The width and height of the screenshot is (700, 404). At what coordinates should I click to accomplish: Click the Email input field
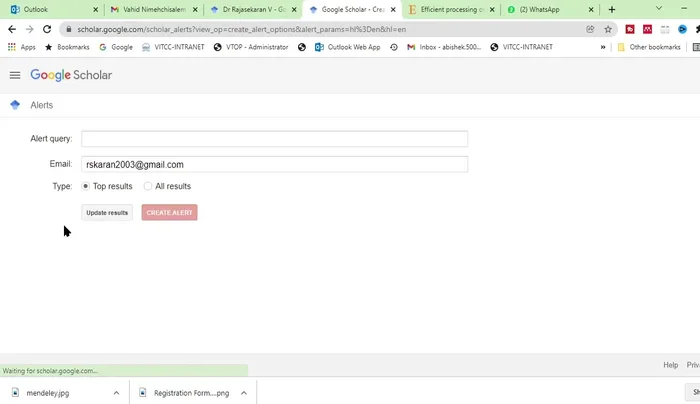274,164
